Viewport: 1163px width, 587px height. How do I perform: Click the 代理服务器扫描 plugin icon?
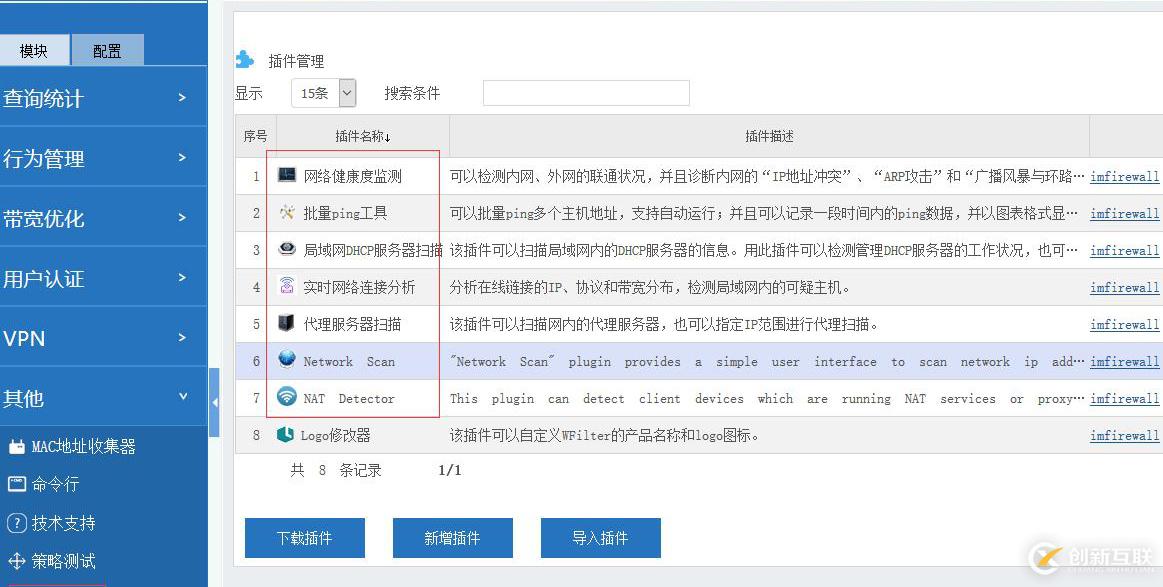coord(286,323)
